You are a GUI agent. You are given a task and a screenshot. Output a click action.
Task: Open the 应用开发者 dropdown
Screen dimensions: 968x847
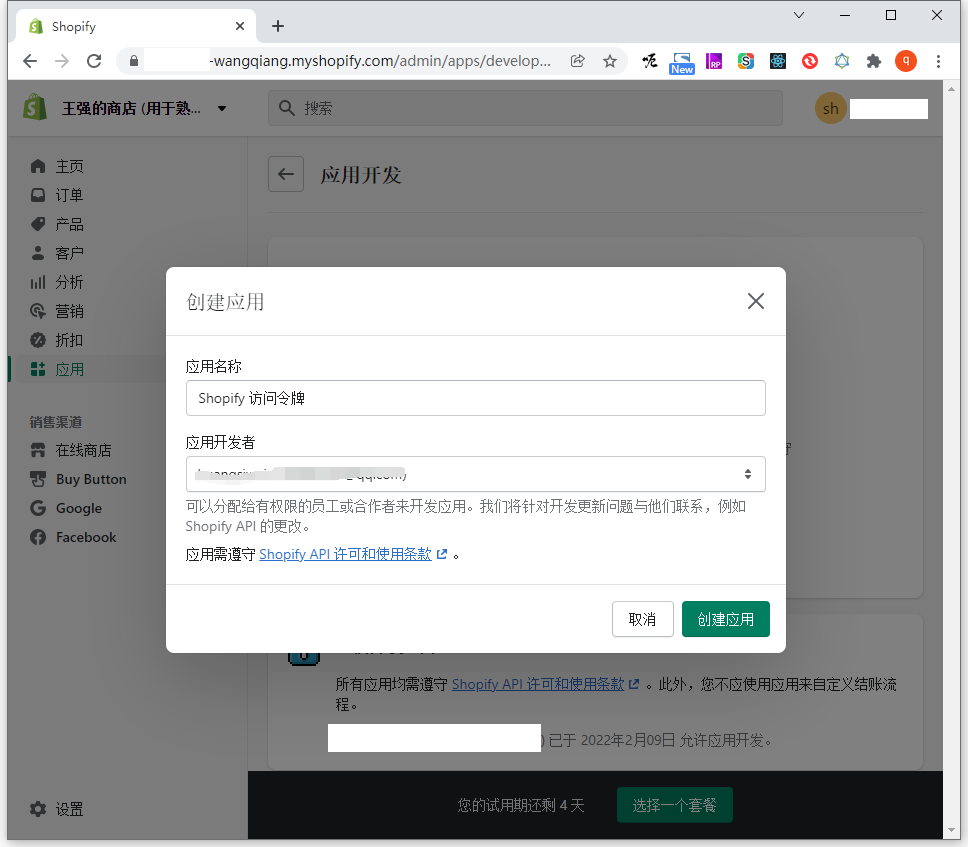(x=475, y=474)
